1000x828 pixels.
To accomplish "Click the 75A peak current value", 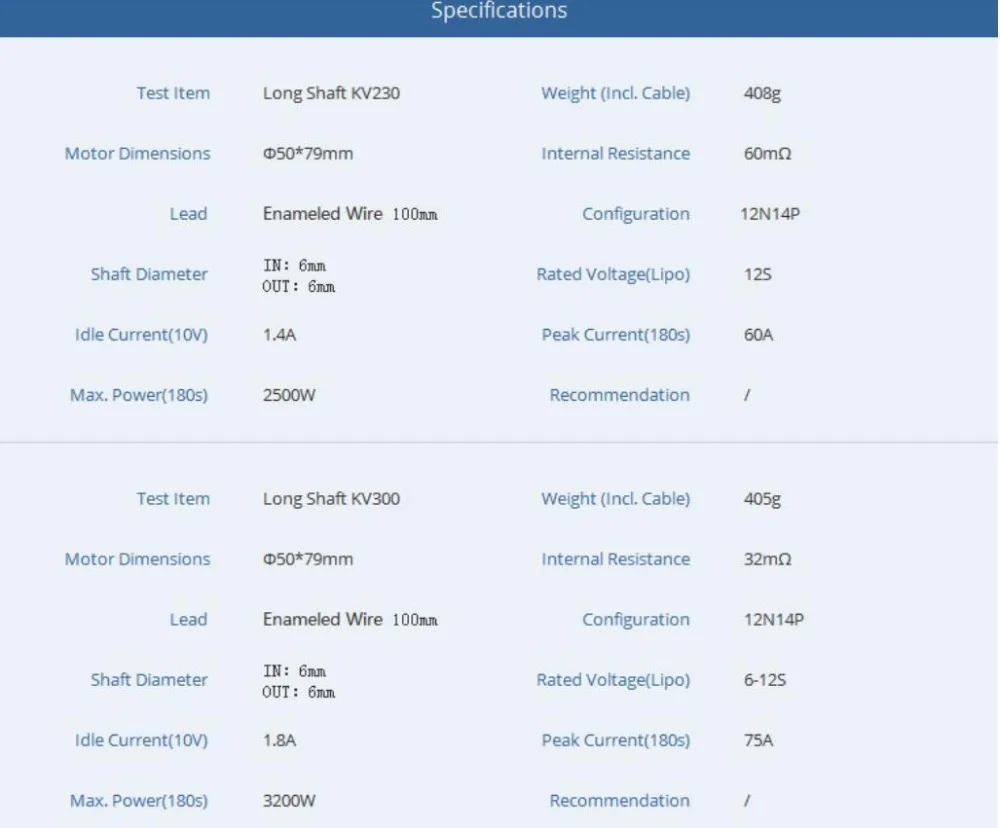I will point(758,741).
